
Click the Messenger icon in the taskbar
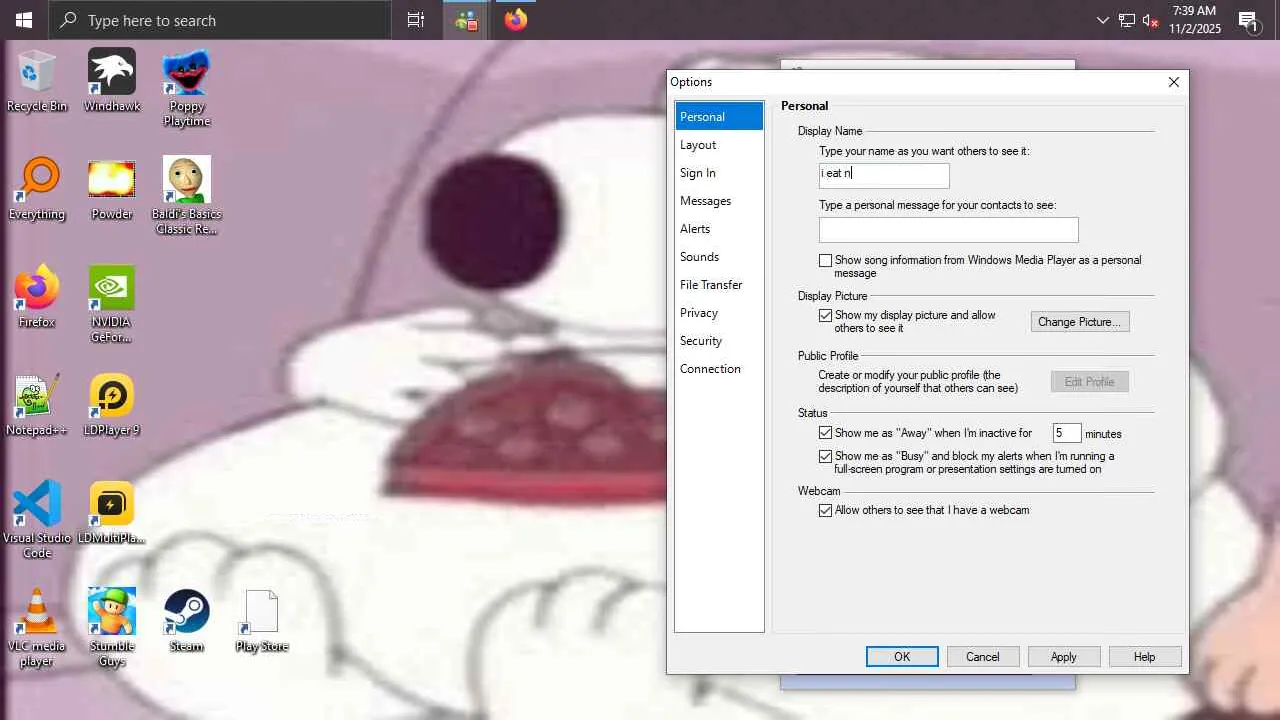(466, 20)
